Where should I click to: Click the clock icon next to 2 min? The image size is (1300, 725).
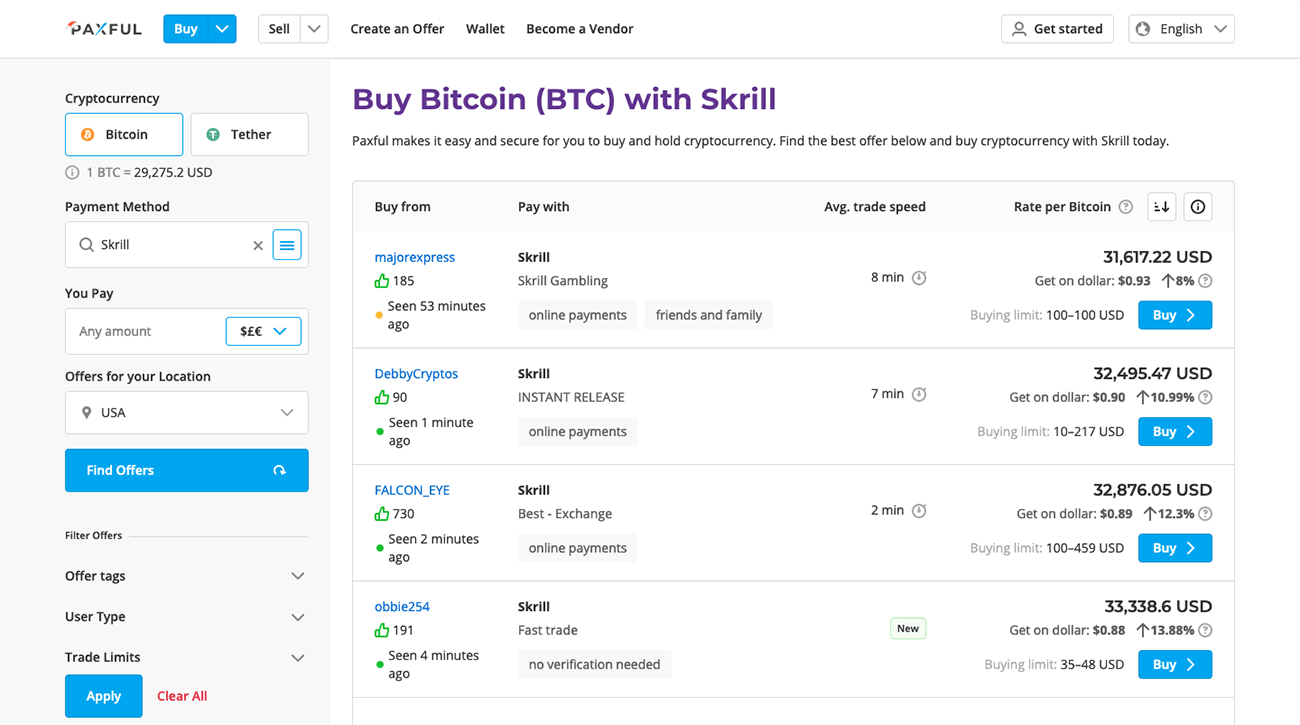(919, 510)
